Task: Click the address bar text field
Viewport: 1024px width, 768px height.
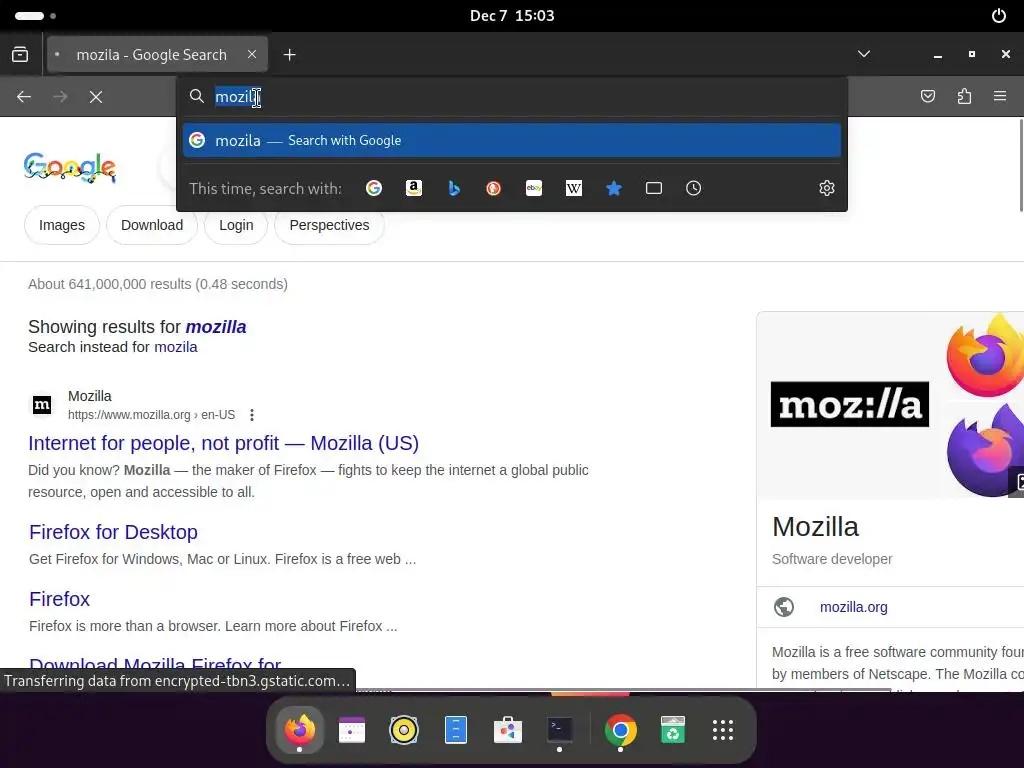Action: 512,97
